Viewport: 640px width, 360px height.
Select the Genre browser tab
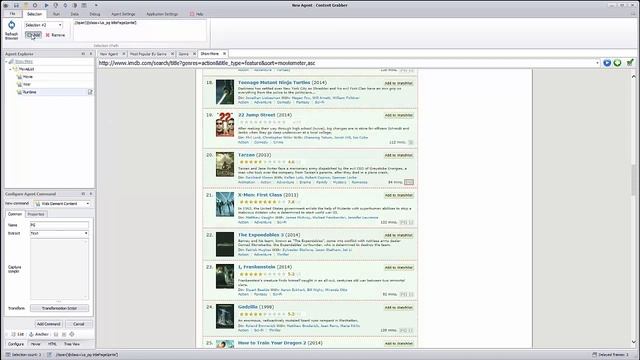point(183,54)
